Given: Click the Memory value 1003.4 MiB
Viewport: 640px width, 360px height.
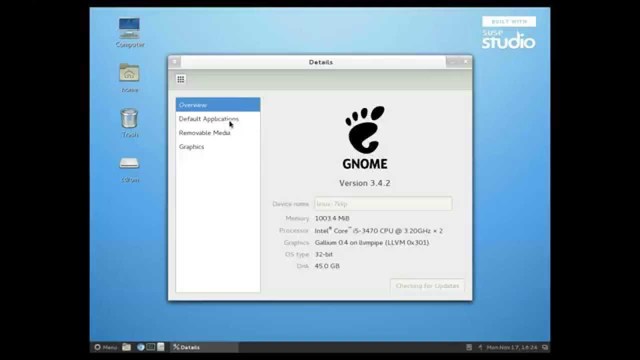Looking at the screenshot, I should coord(332,218).
